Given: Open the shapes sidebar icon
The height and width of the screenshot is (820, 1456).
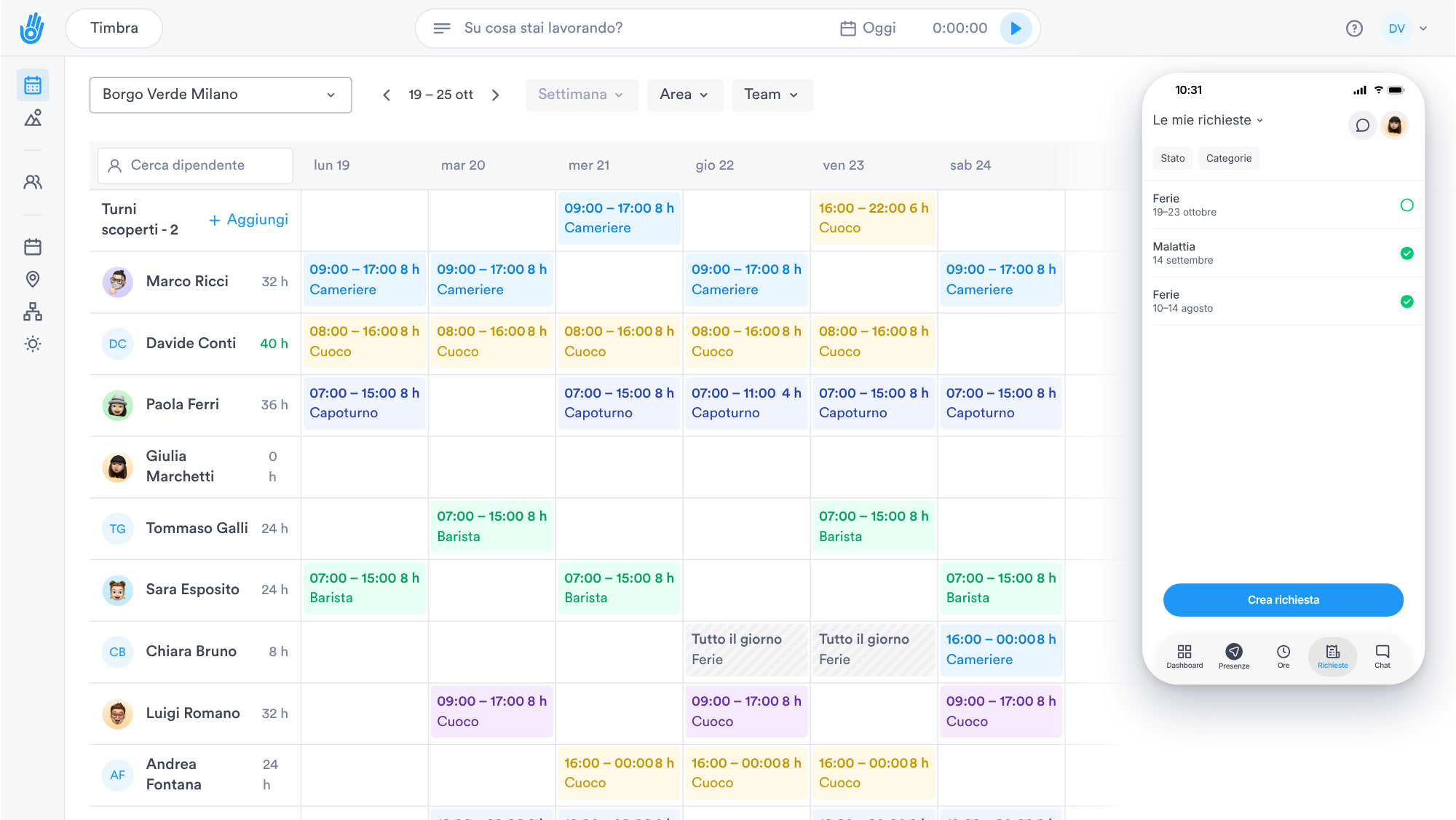Looking at the screenshot, I should pyautogui.click(x=33, y=118).
